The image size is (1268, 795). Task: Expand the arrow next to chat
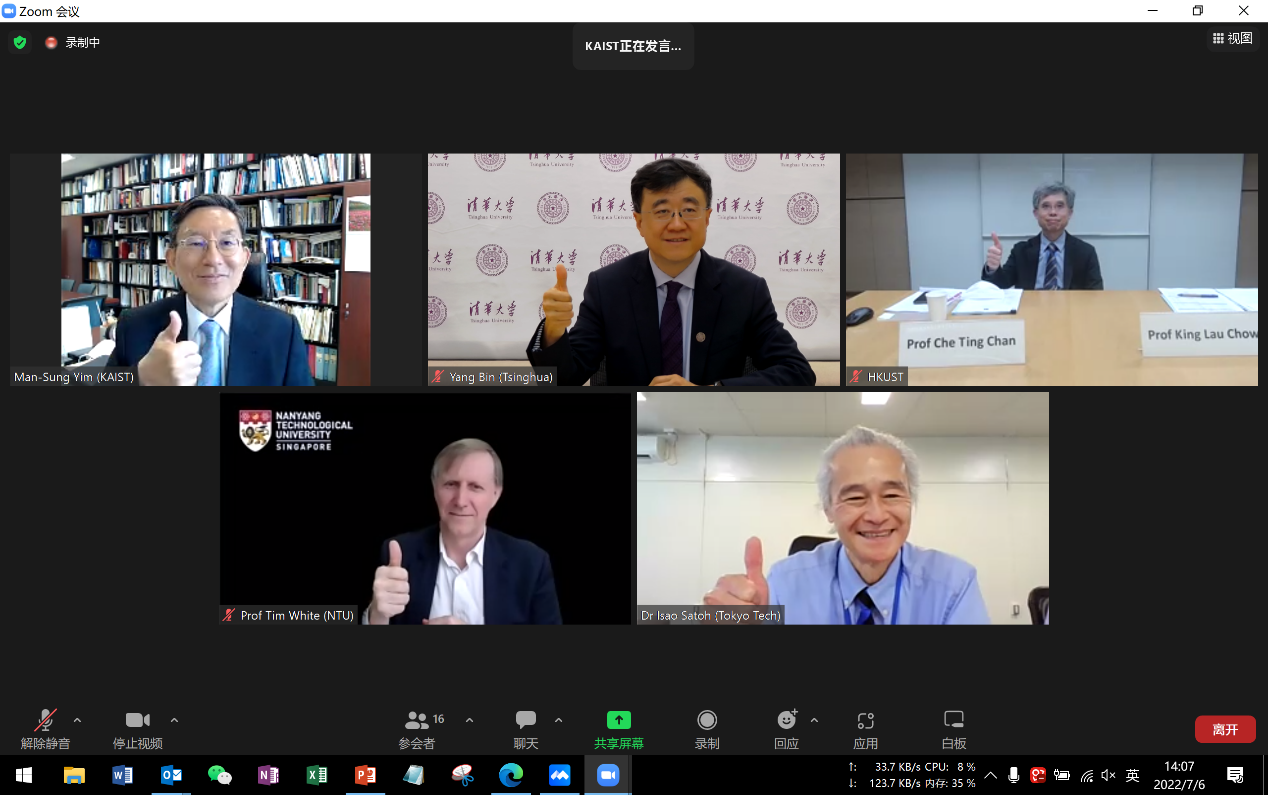558,720
